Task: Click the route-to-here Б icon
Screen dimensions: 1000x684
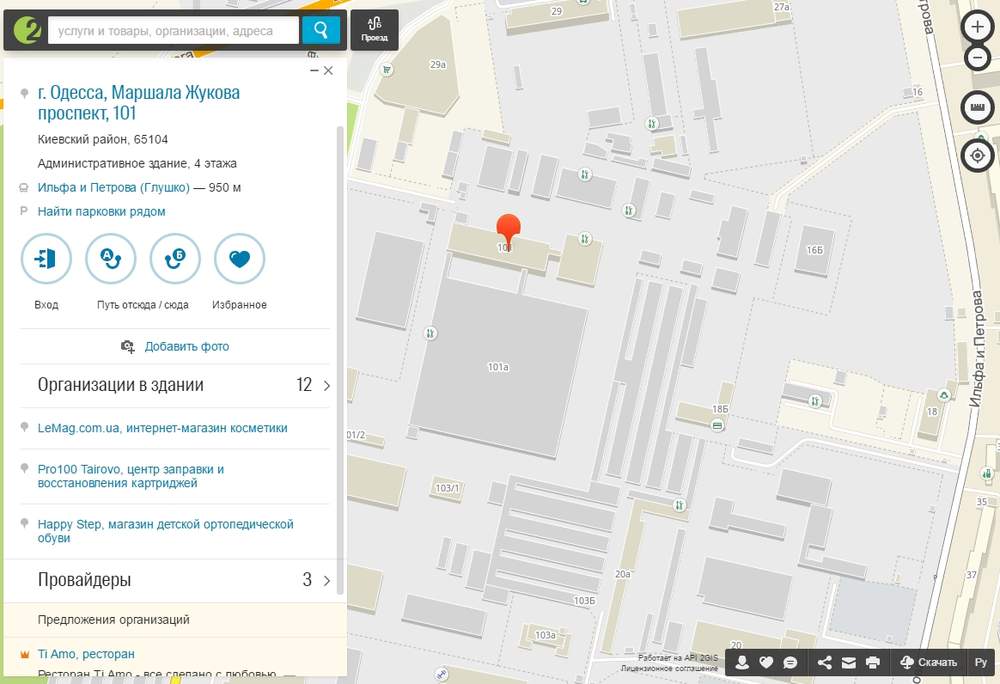Action: 175,259
